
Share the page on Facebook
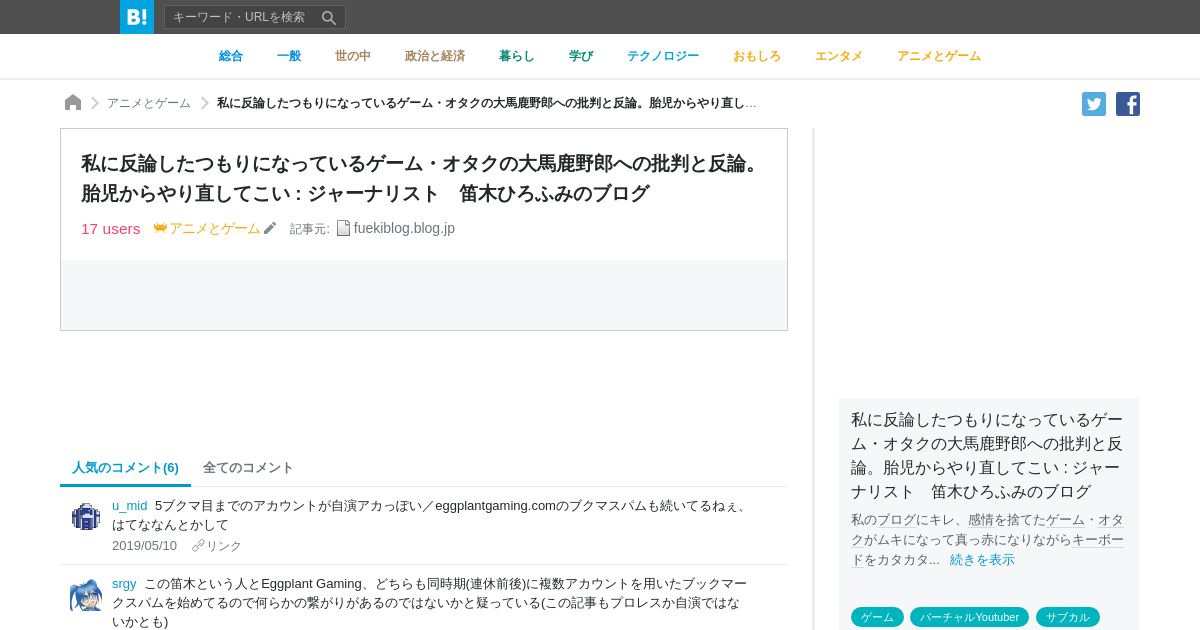pyautogui.click(x=1128, y=104)
